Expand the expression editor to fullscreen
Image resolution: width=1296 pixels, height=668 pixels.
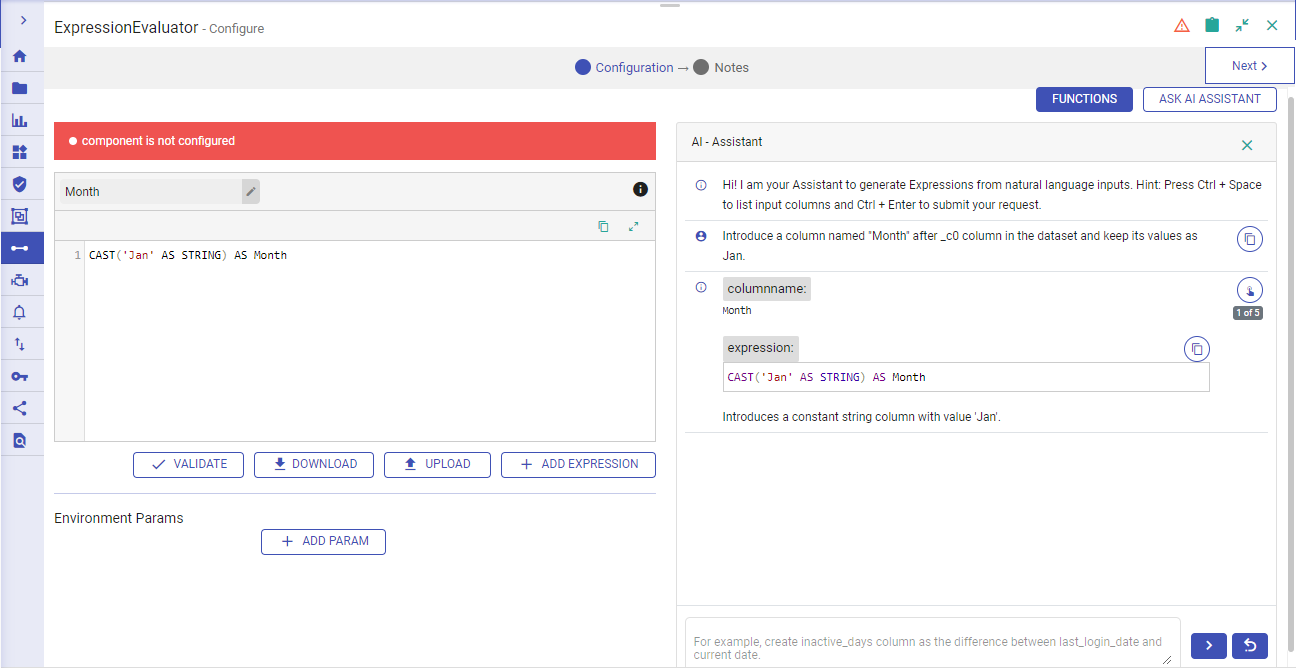point(633,226)
